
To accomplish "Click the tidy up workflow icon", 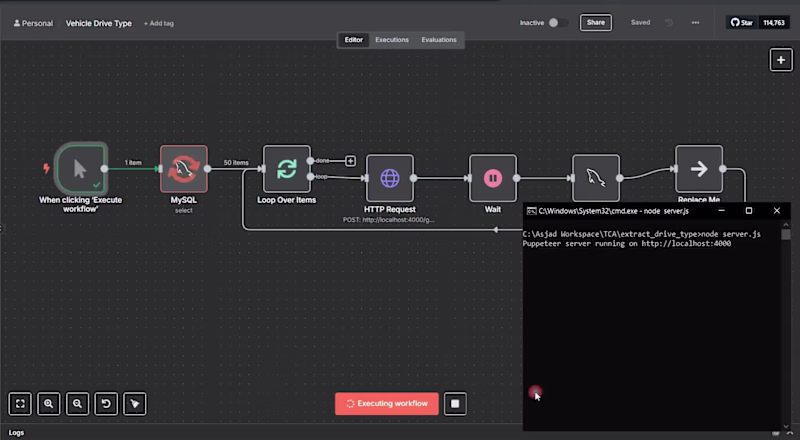I will tap(135, 404).
